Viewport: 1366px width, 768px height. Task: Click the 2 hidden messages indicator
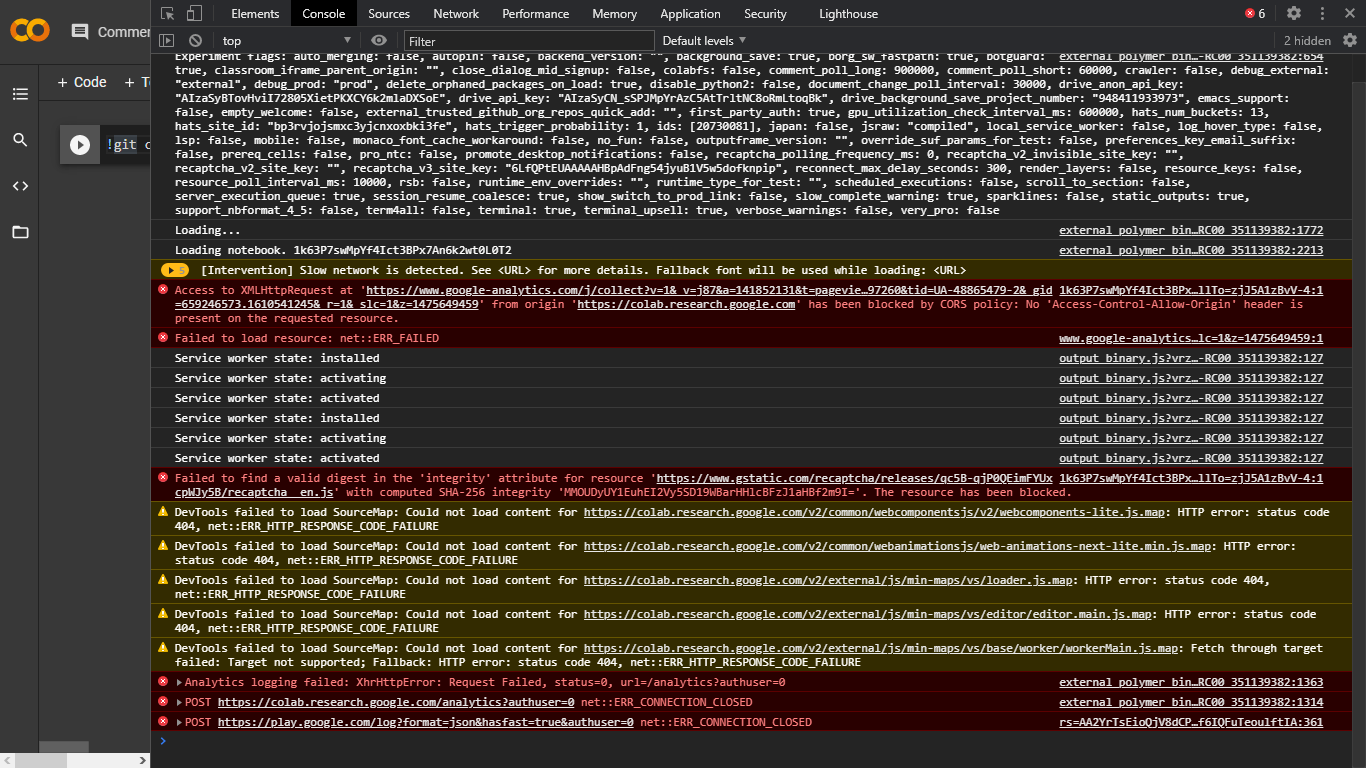coord(1307,41)
